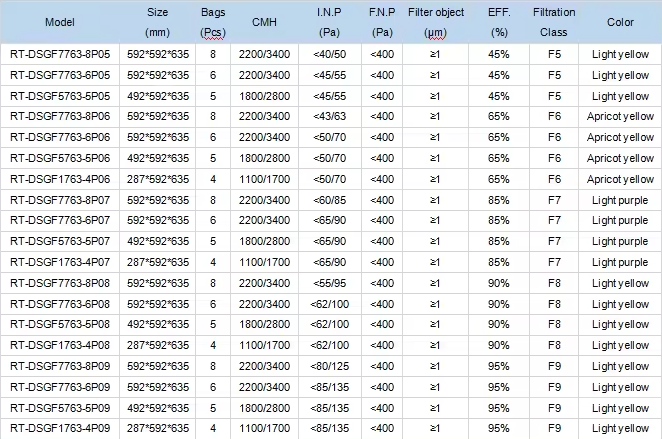
Task: Click the Color column header
Action: click(x=620, y=22)
